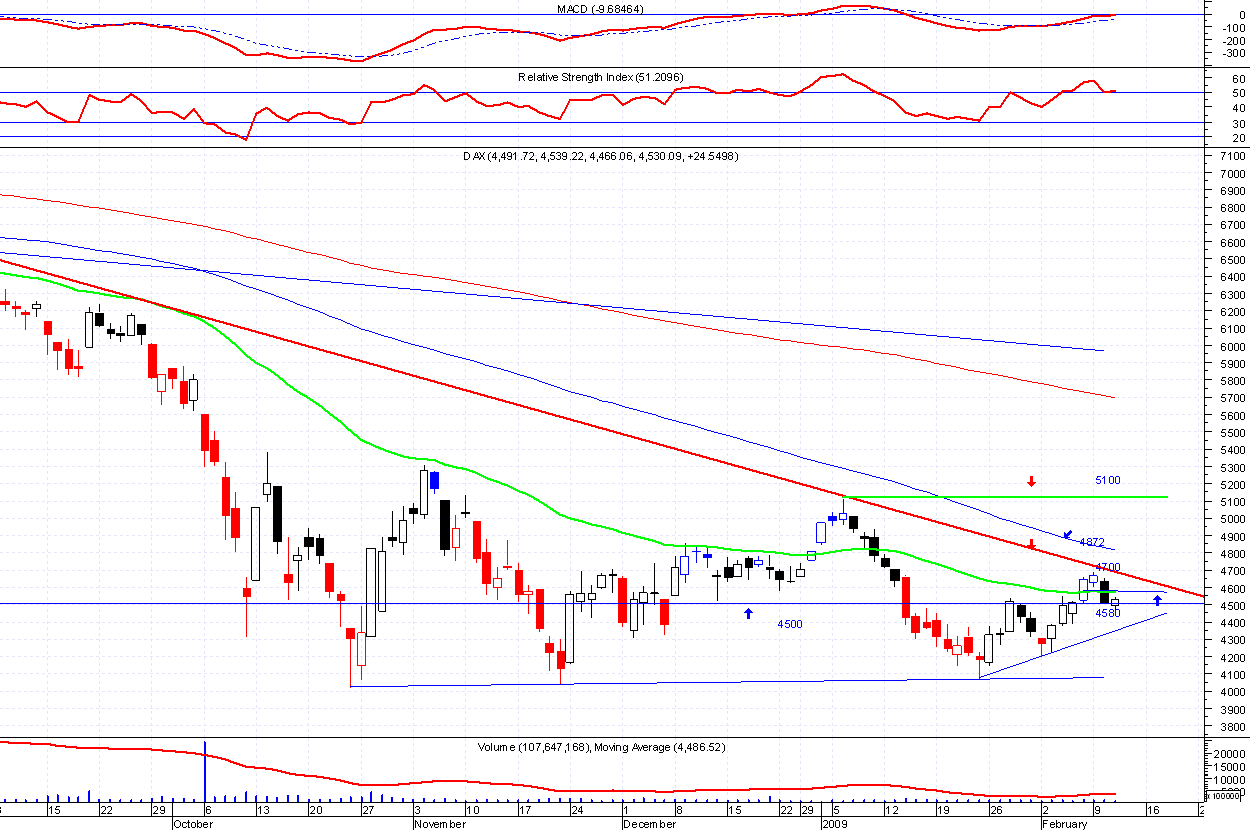Screen dimensions: 1250x830
Task: Select the tall blue volume spike at October 6
Action: coord(205,771)
